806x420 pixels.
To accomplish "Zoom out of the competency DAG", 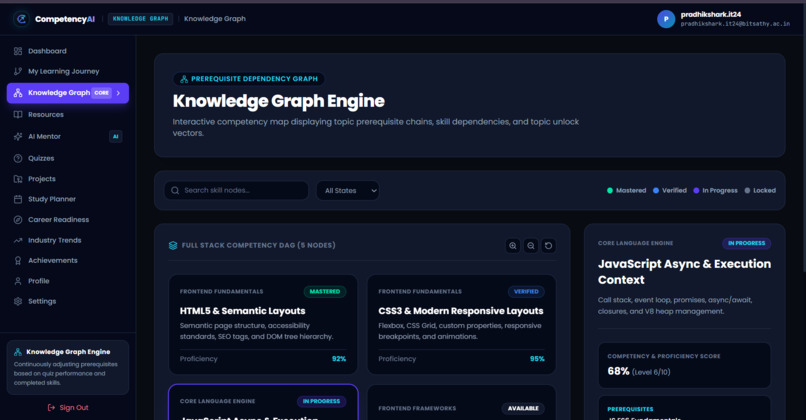I will (530, 246).
